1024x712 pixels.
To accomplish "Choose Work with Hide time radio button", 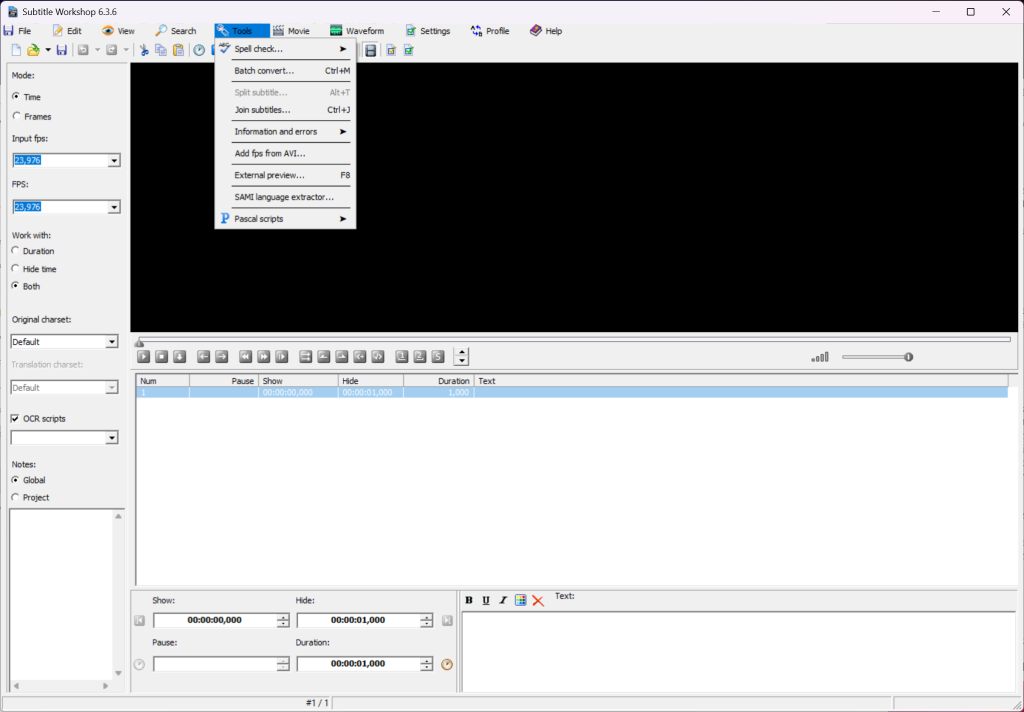I will 16,268.
